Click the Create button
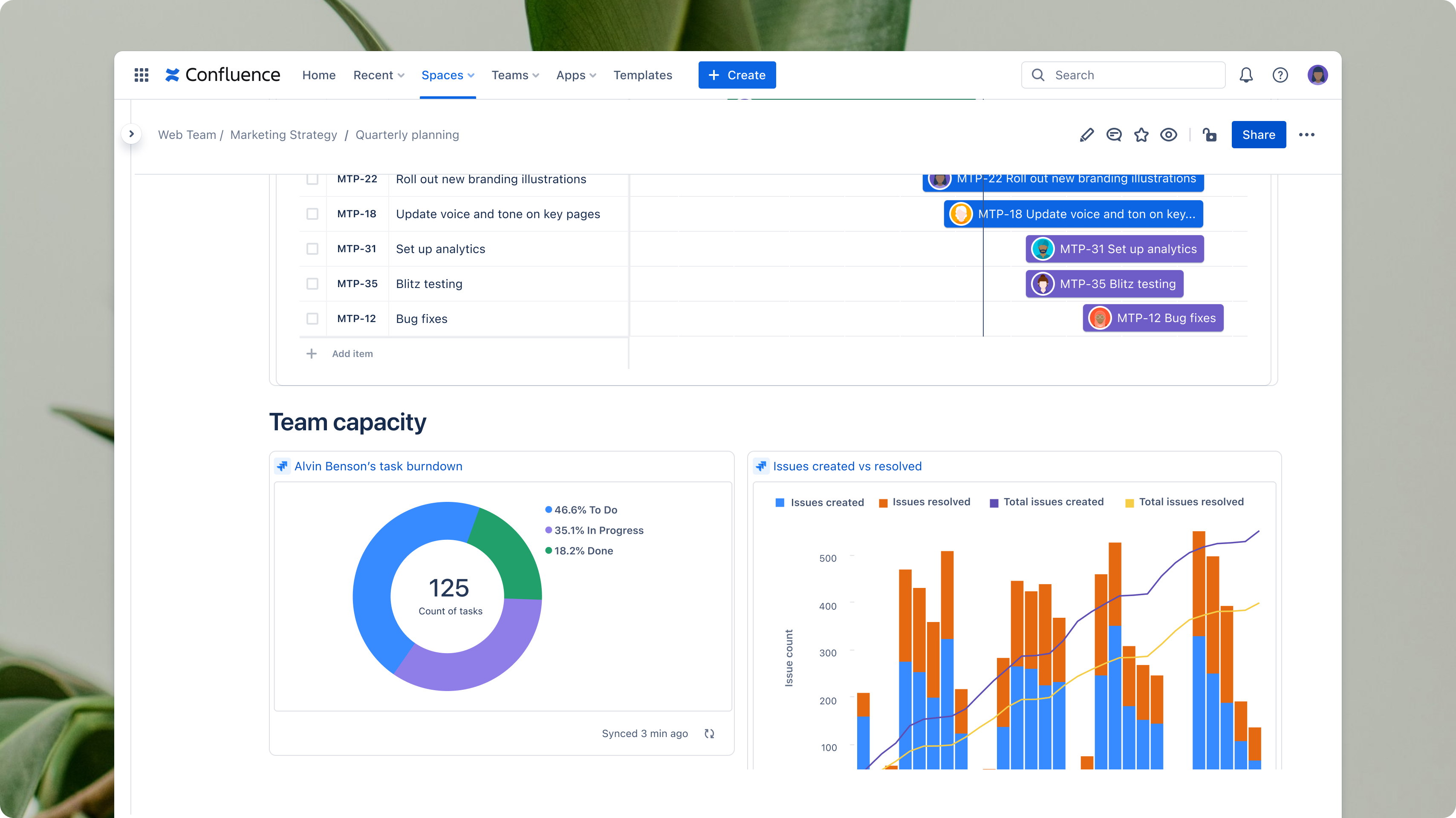 point(737,75)
